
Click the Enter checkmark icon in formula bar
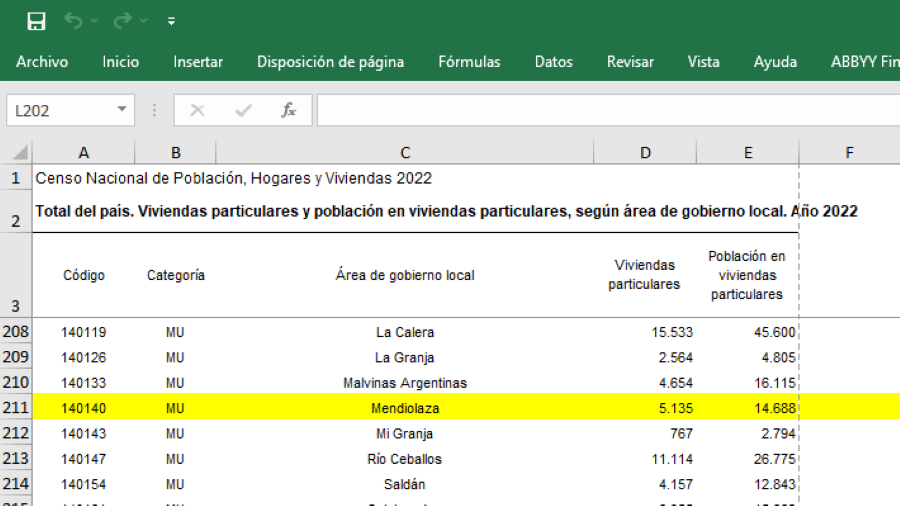click(243, 110)
